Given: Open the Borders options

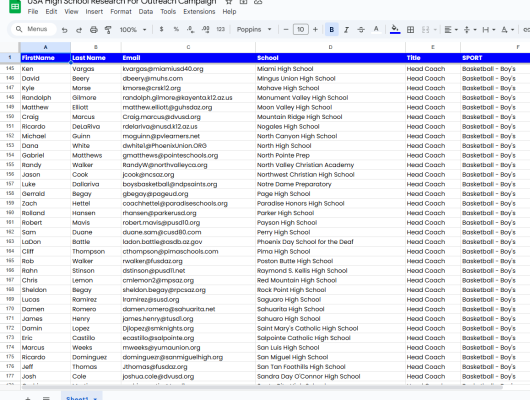Looking at the screenshot, I should pos(410,30).
